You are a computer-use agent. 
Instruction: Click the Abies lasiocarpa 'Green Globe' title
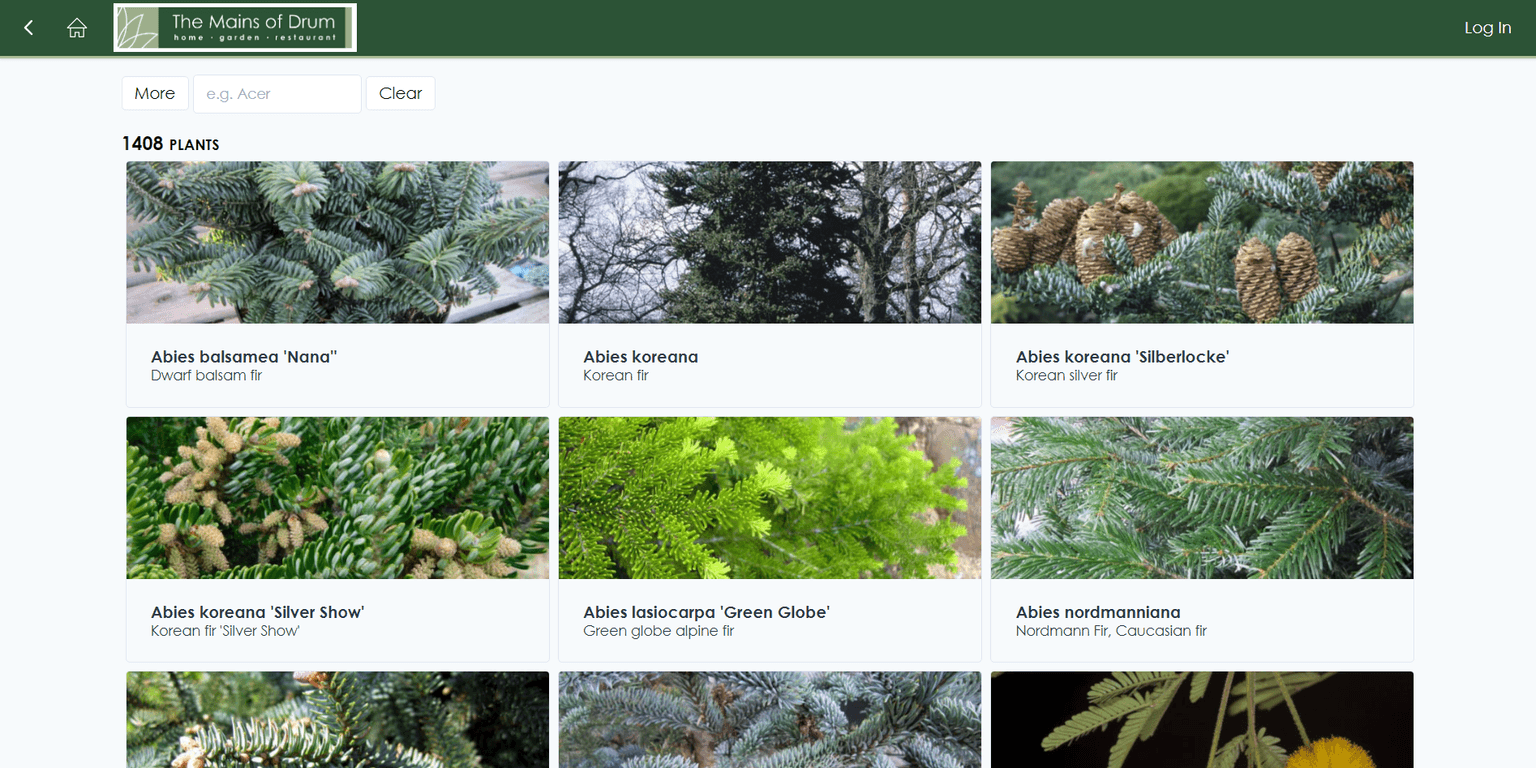click(706, 612)
